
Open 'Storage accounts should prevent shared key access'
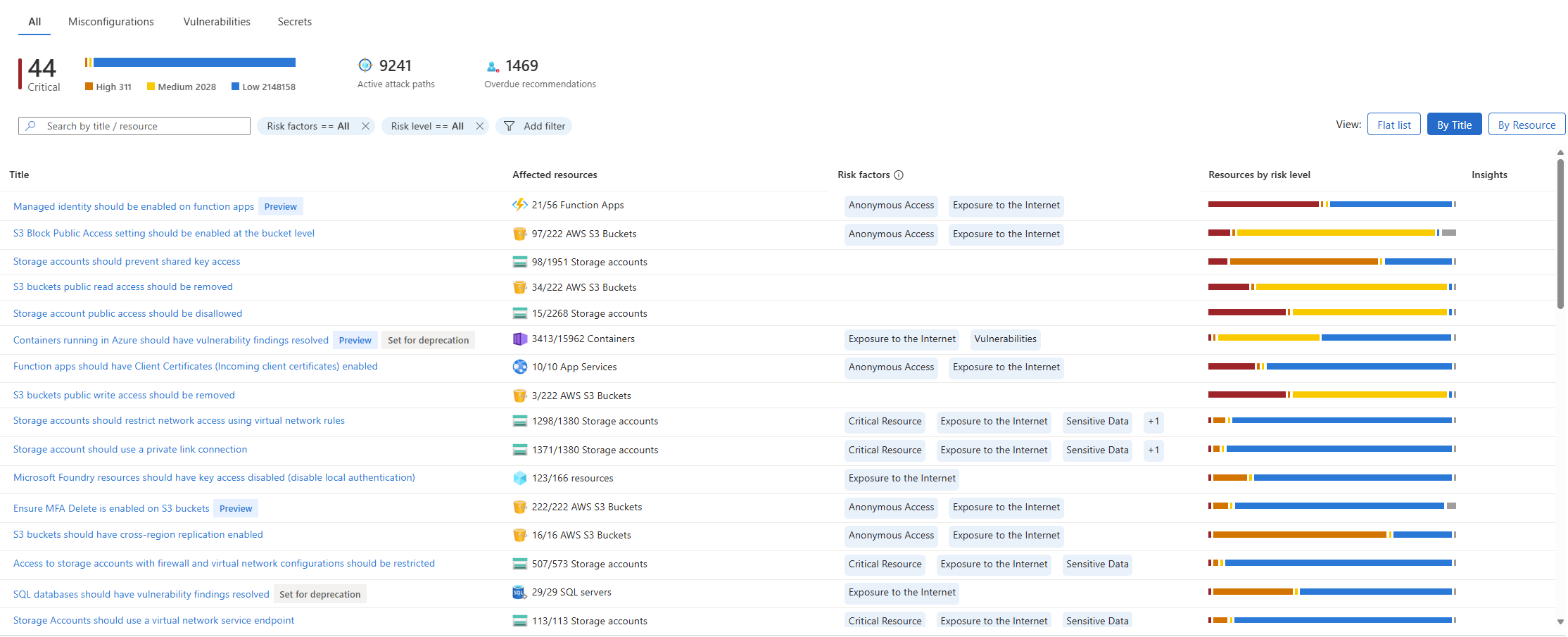tap(127, 261)
